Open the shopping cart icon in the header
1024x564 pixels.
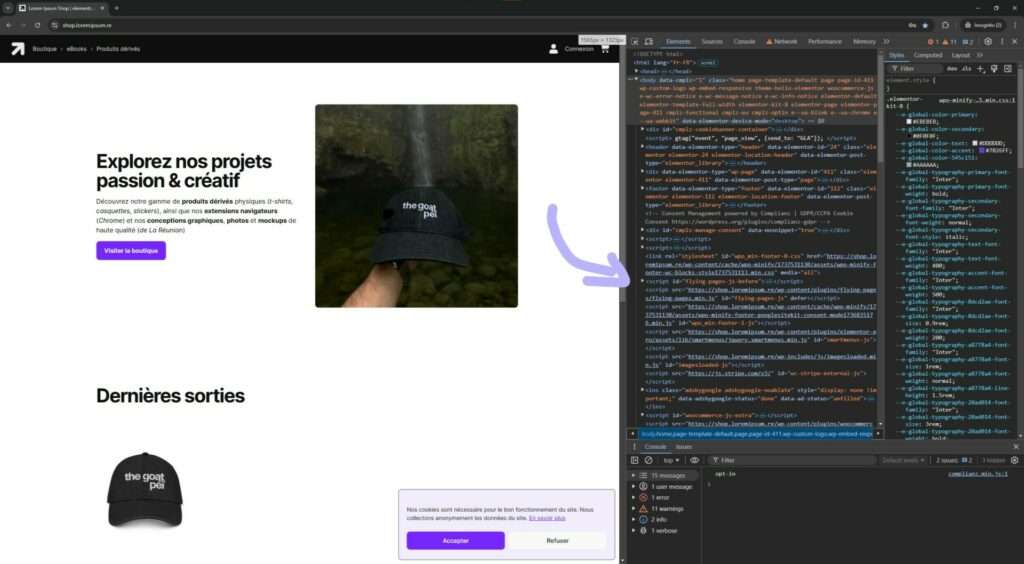605,49
